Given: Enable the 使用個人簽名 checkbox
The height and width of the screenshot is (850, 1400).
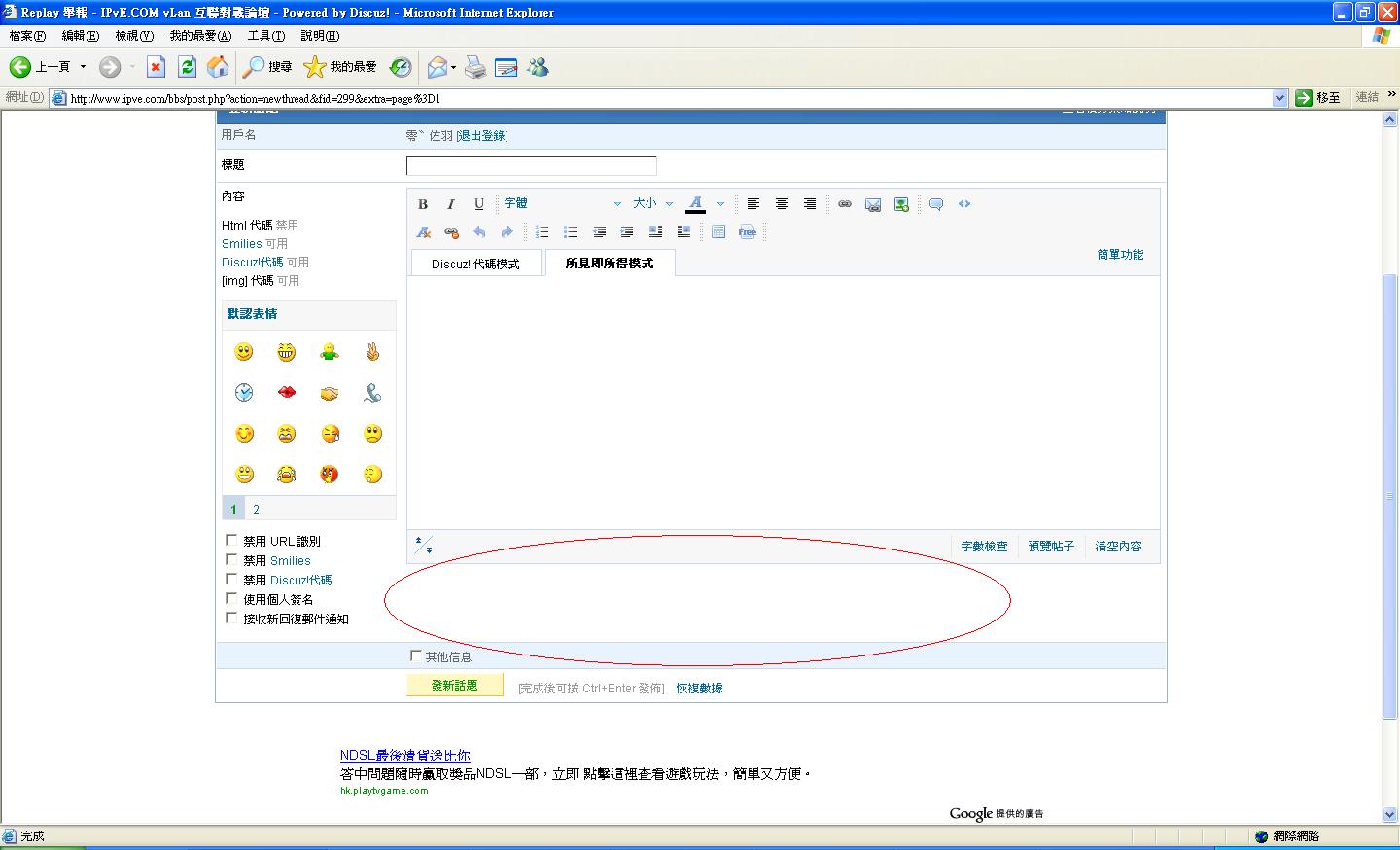Looking at the screenshot, I should (231, 598).
